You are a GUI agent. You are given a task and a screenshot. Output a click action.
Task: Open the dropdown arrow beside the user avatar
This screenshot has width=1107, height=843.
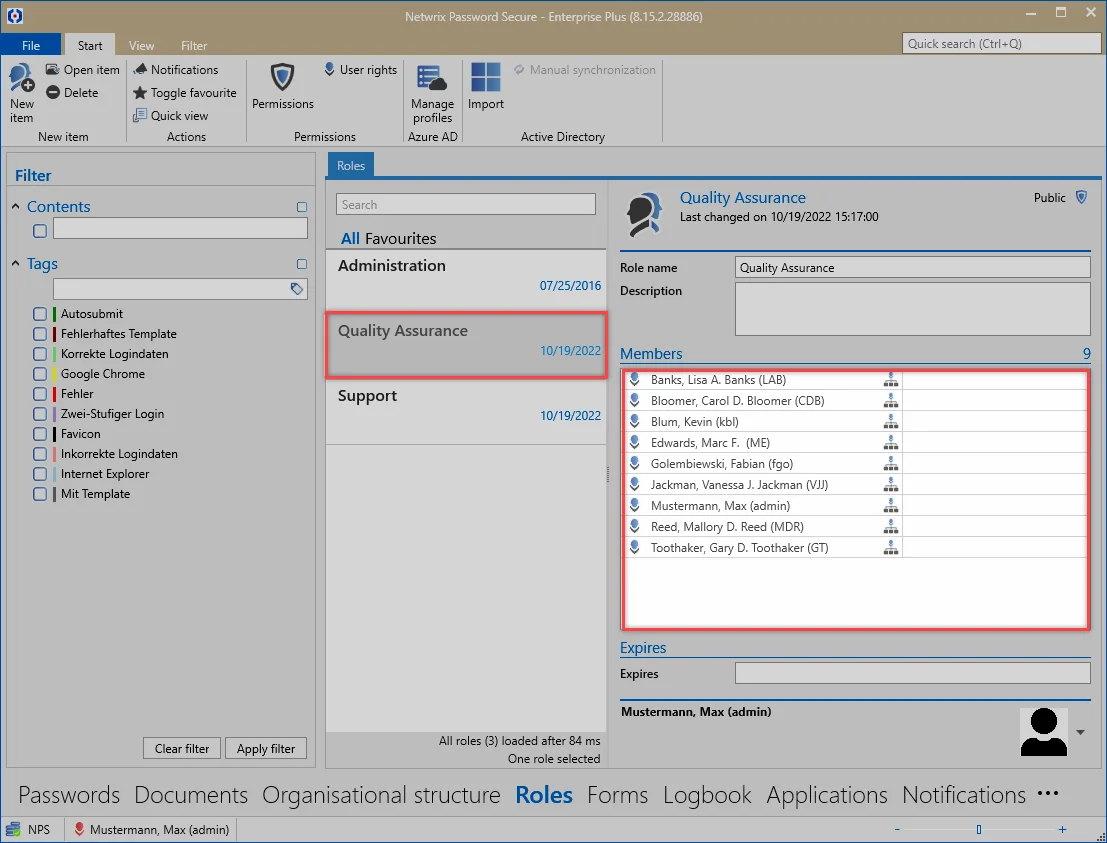click(1080, 732)
